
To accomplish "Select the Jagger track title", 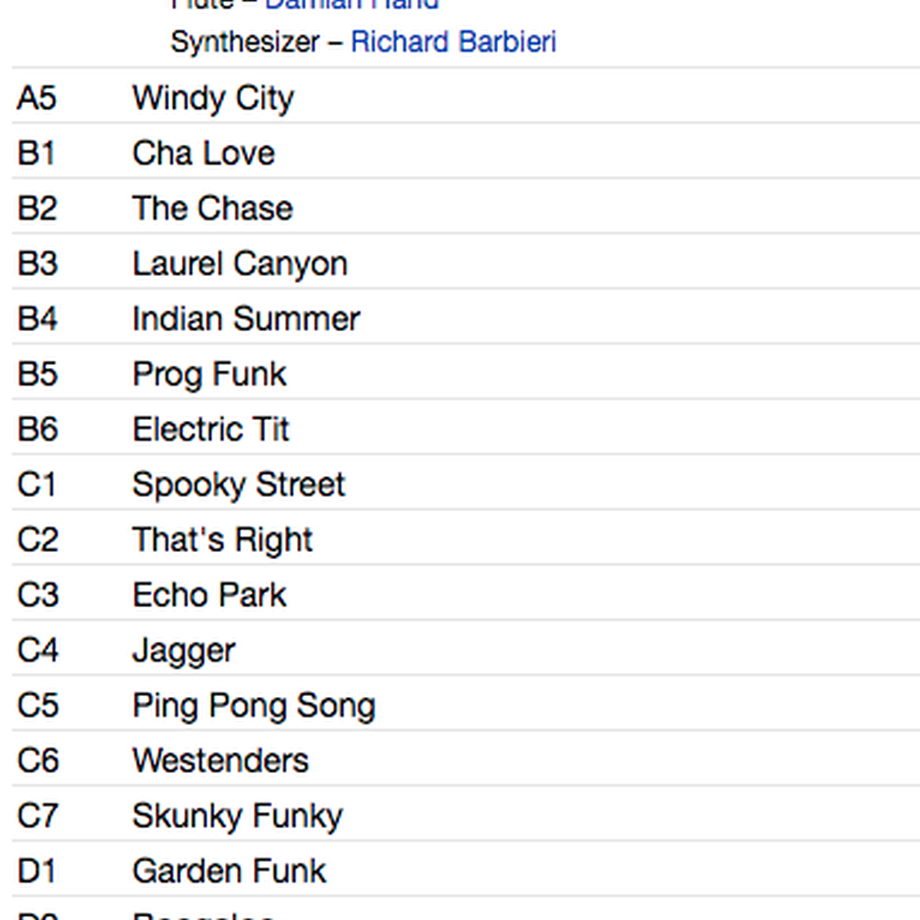I will pos(184,650).
